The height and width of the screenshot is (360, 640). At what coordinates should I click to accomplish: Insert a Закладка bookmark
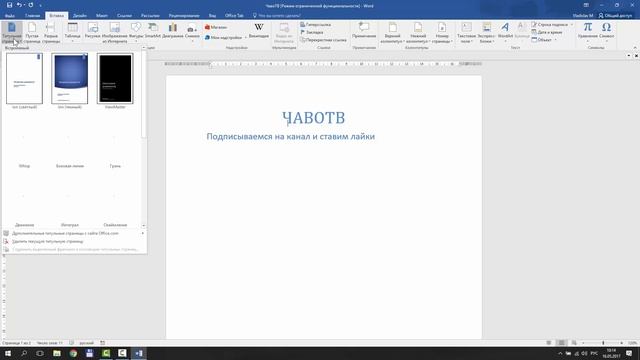pyautogui.click(x=312, y=32)
